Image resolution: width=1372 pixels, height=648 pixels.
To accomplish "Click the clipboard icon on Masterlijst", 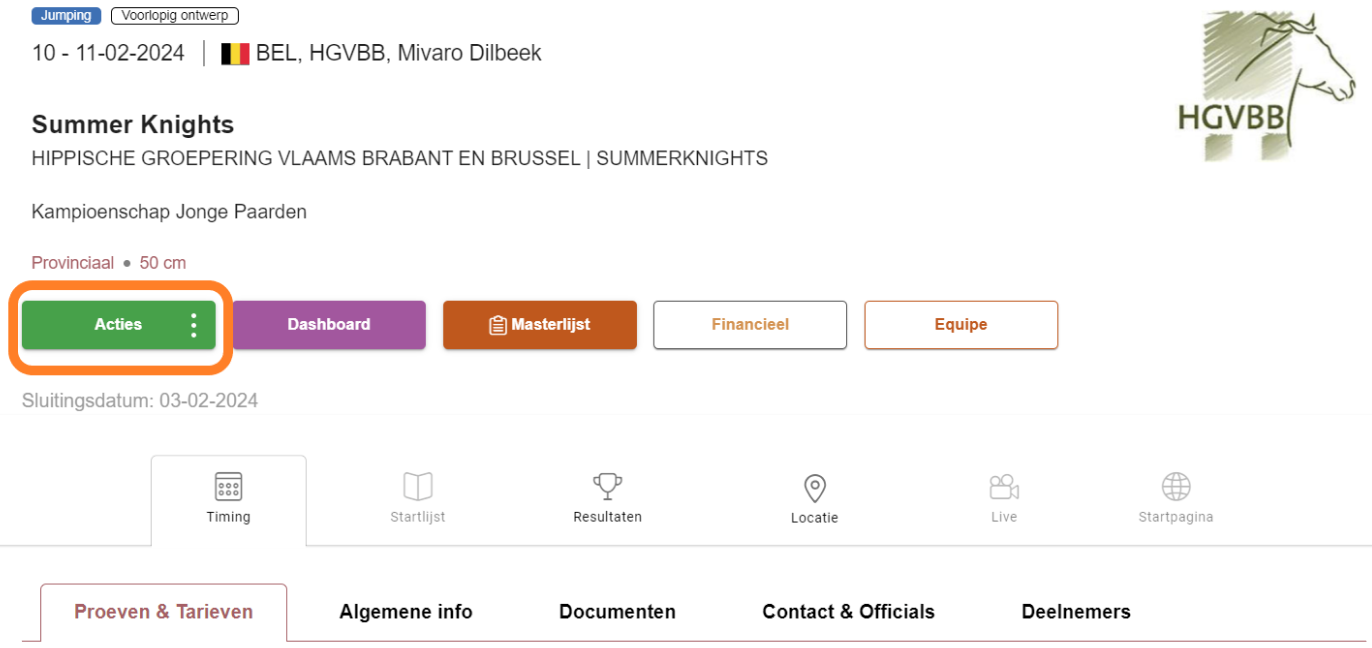I will click(x=497, y=325).
